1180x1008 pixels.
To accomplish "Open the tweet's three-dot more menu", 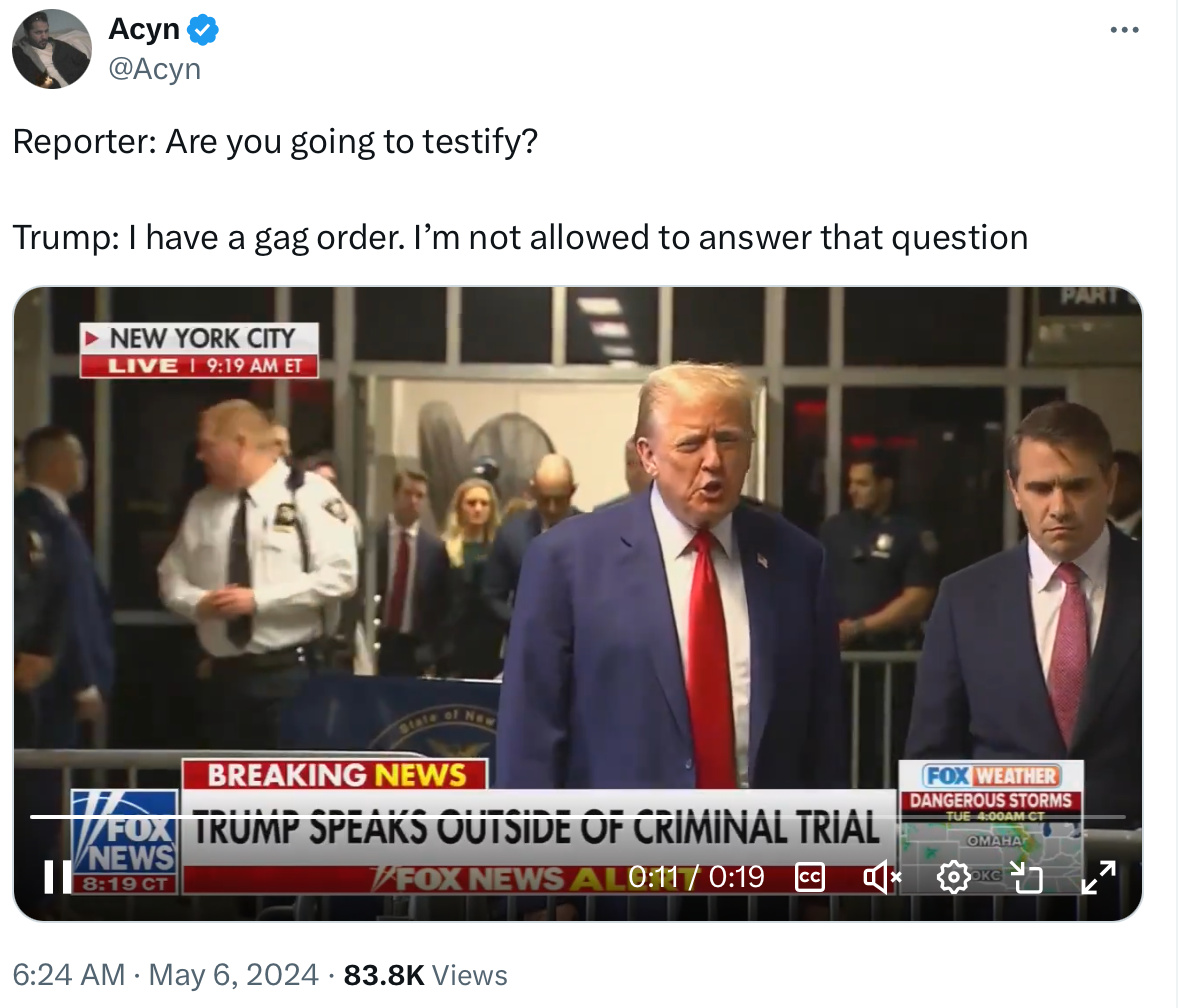I will pyautogui.click(x=1124, y=30).
